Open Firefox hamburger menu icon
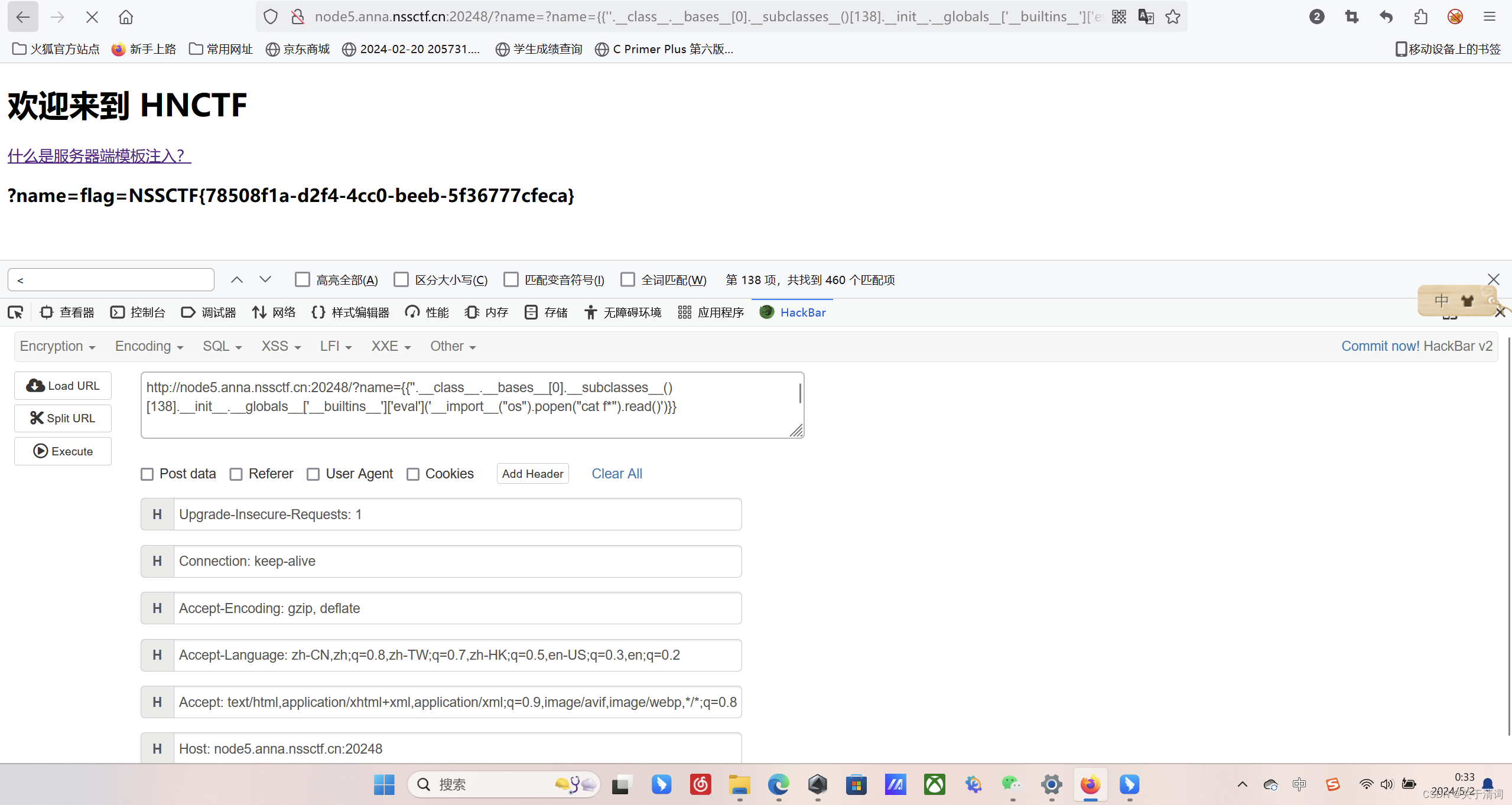 (x=1489, y=17)
